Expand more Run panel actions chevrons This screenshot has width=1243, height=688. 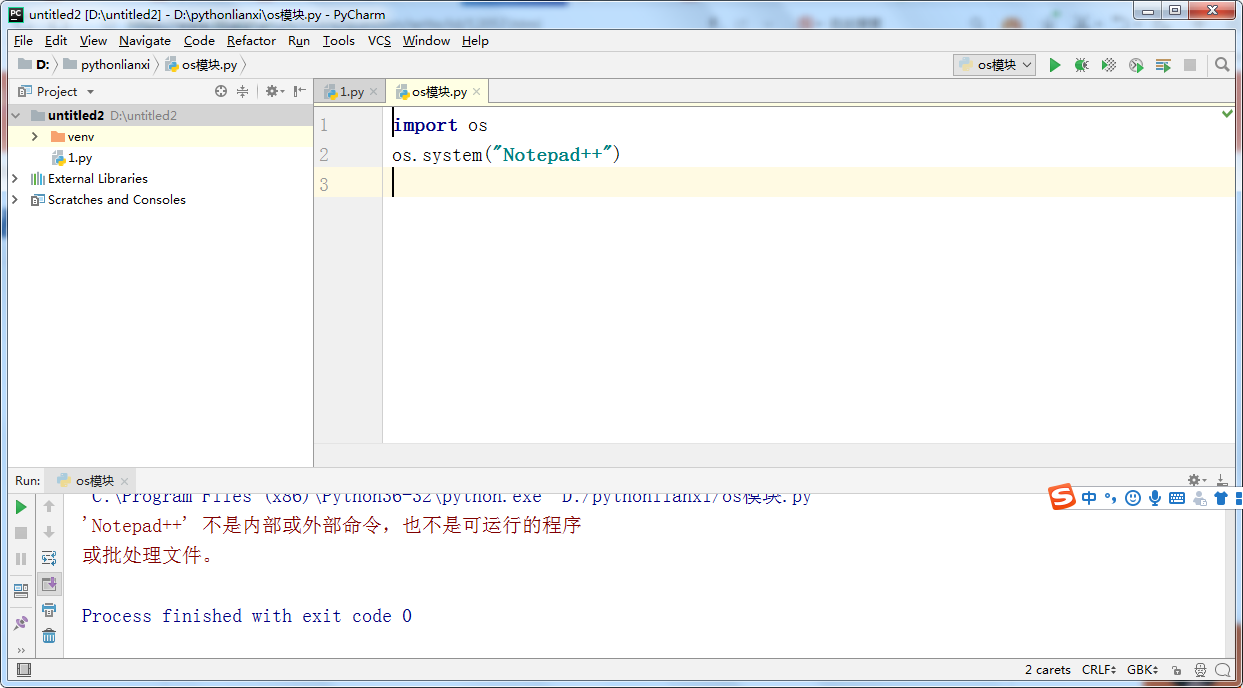point(21,650)
